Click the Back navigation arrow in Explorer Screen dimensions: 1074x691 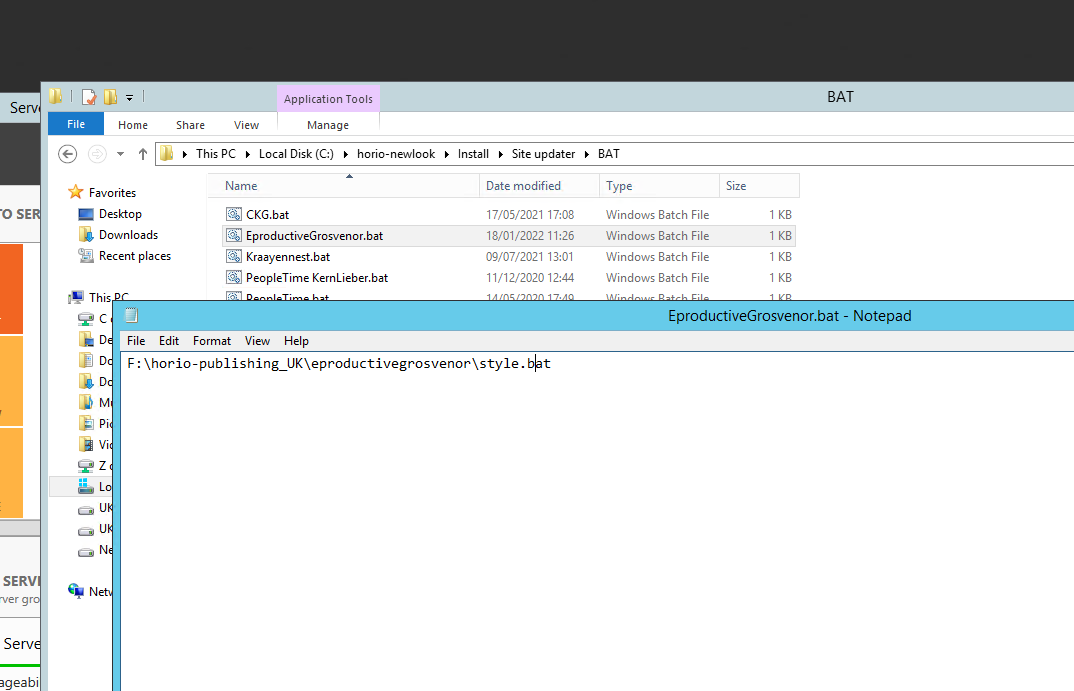67,154
